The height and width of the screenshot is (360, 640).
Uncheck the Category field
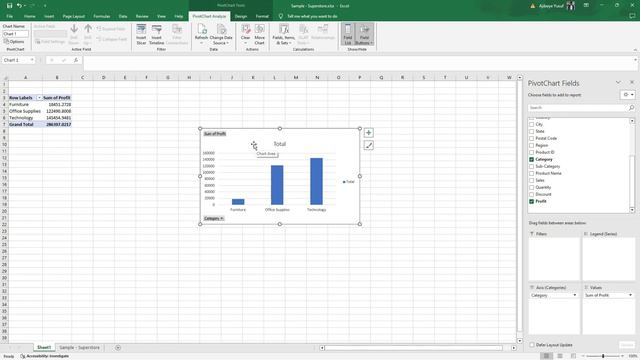point(531,160)
